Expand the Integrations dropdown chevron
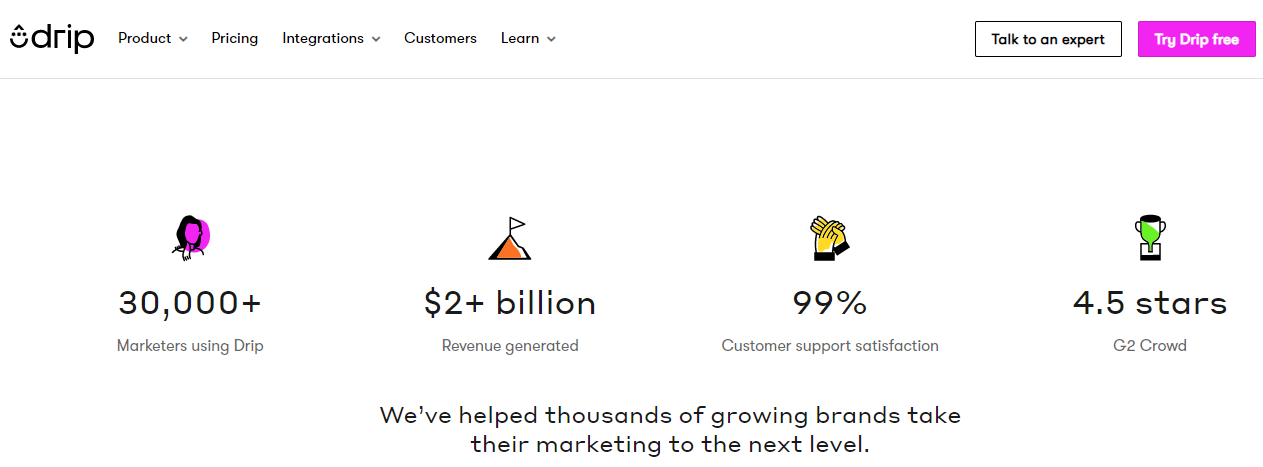Image resolution: width=1263 pixels, height=467 pixels. point(376,39)
